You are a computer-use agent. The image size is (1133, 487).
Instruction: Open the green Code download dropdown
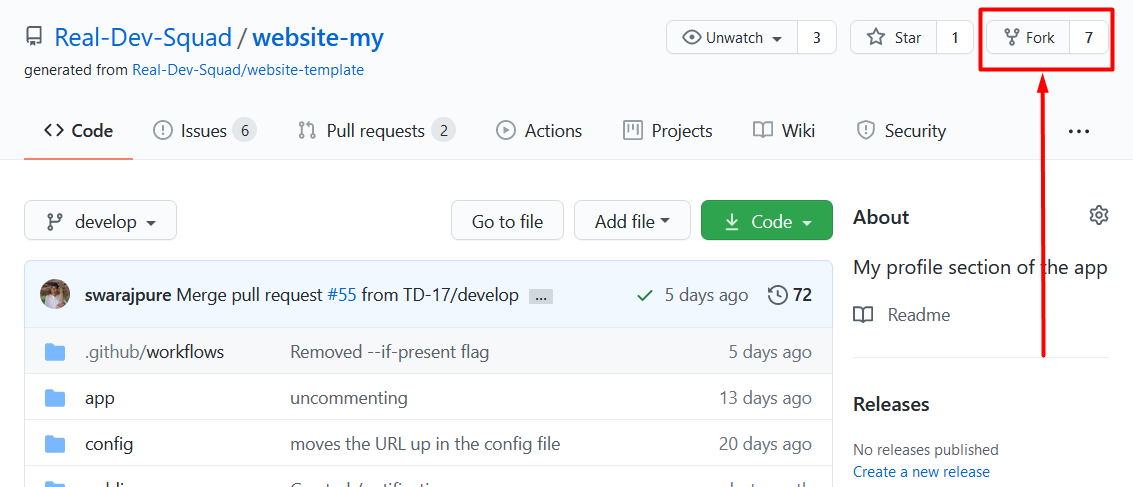(x=767, y=221)
